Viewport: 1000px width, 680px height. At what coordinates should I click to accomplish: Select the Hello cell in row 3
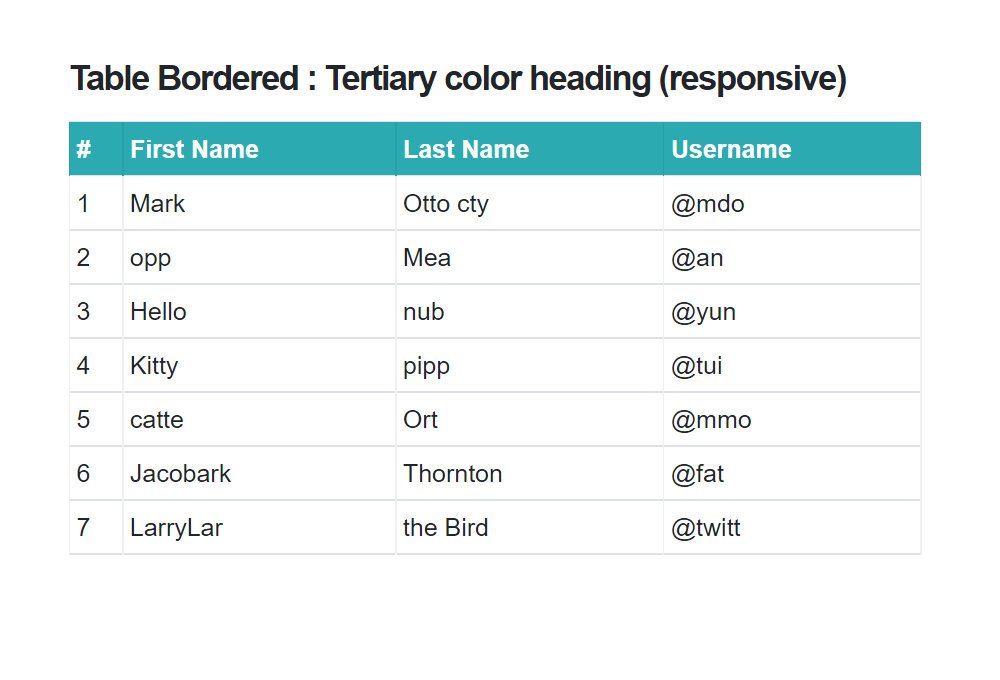click(x=259, y=311)
